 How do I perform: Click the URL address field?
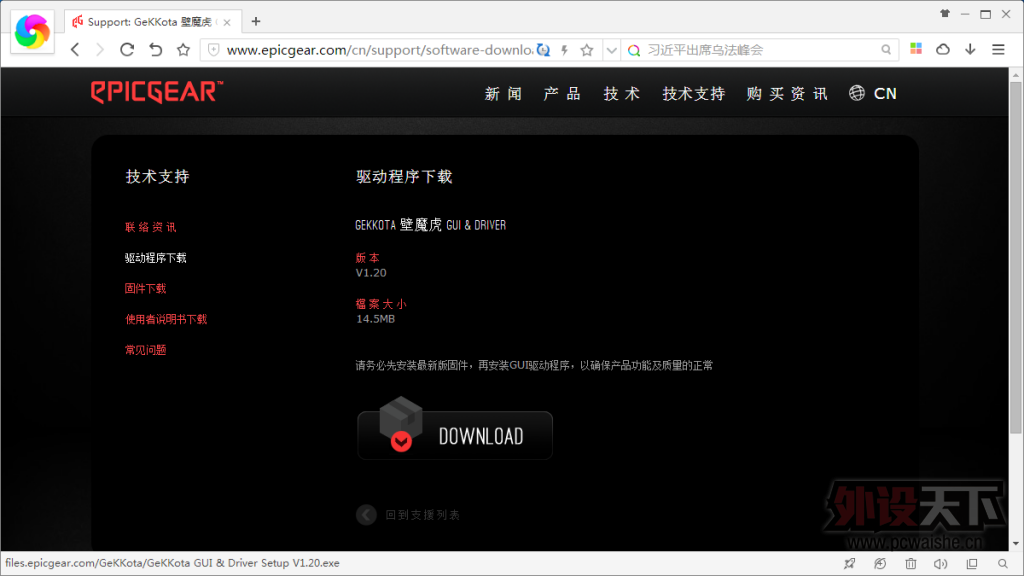(379, 50)
